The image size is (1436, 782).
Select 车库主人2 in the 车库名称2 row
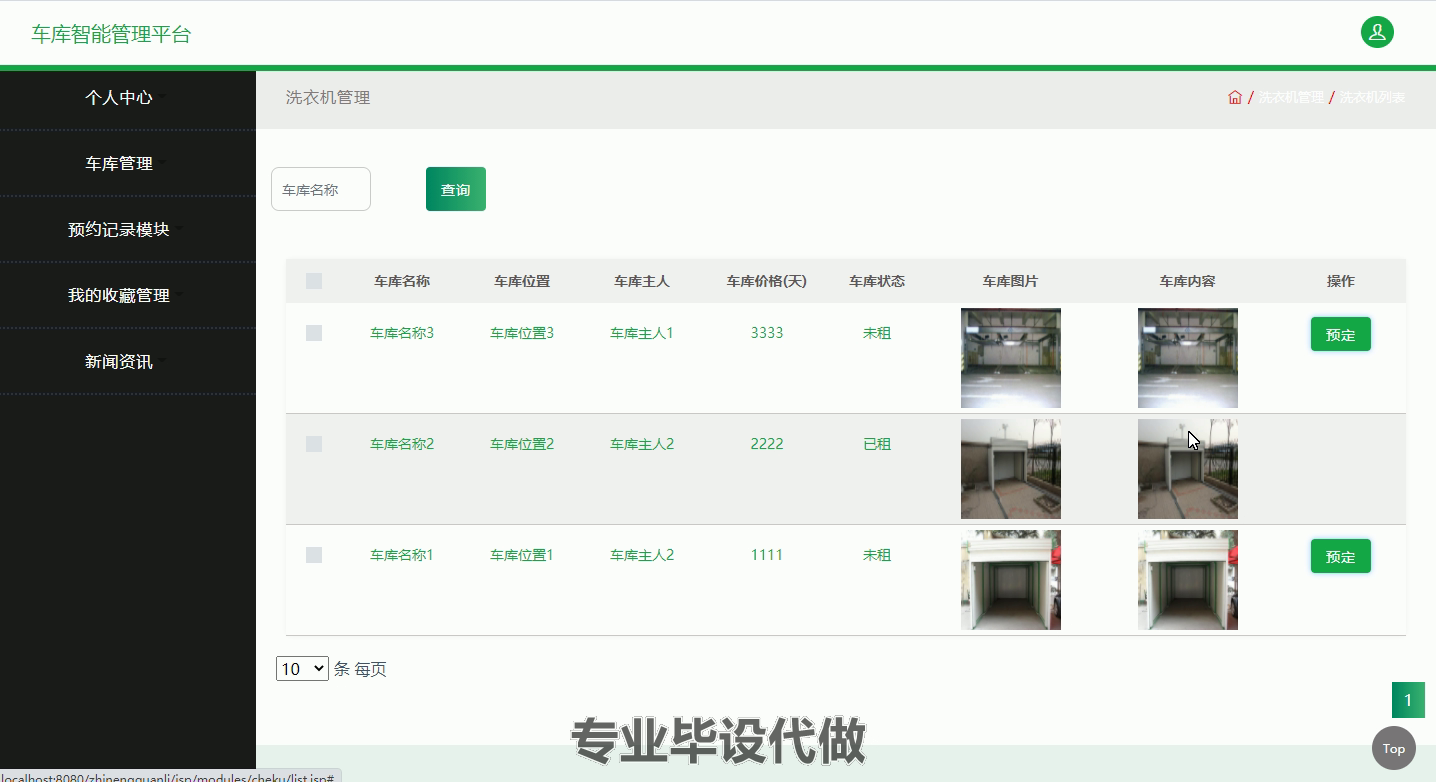[642, 444]
